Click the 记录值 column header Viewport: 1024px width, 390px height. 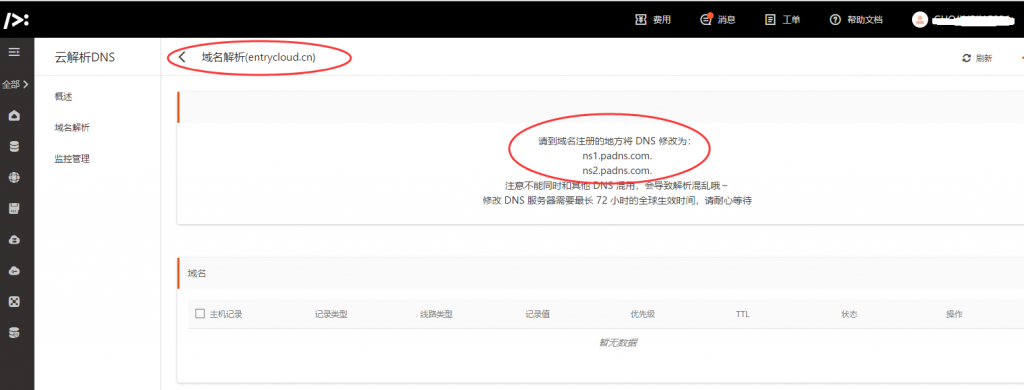(x=537, y=314)
